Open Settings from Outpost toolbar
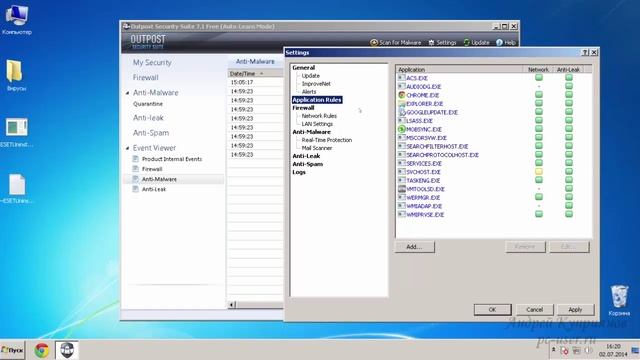Screen dimensions: 640x360 pos(442,42)
